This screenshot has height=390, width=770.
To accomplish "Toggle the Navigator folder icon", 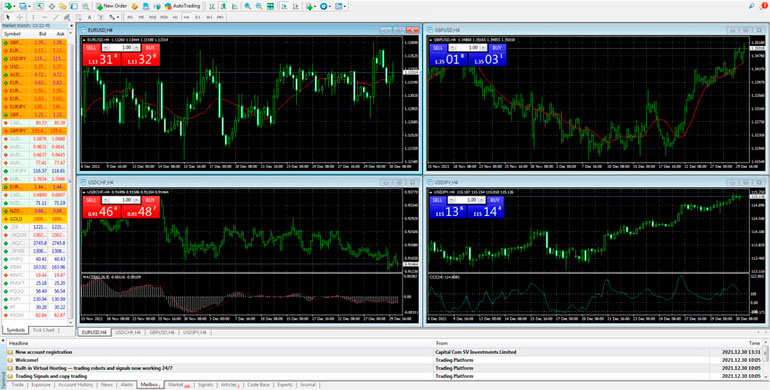I will [63, 6].
